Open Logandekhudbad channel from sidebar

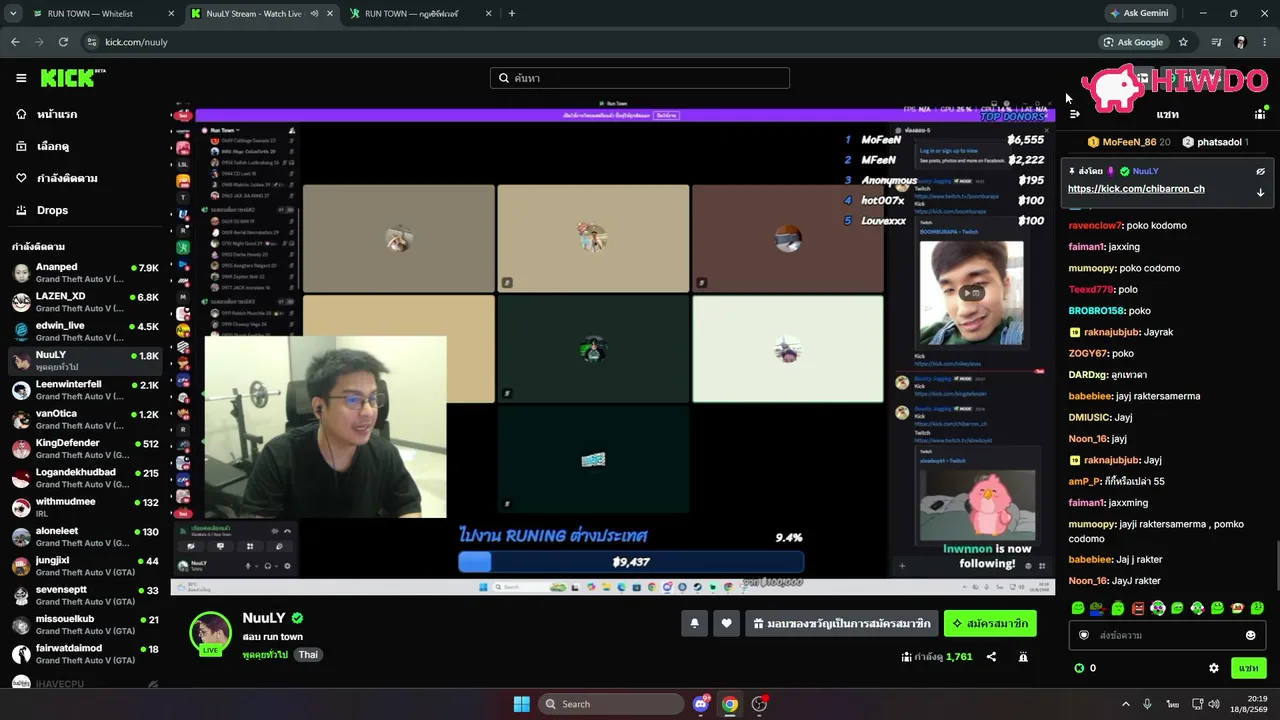[x=85, y=478]
